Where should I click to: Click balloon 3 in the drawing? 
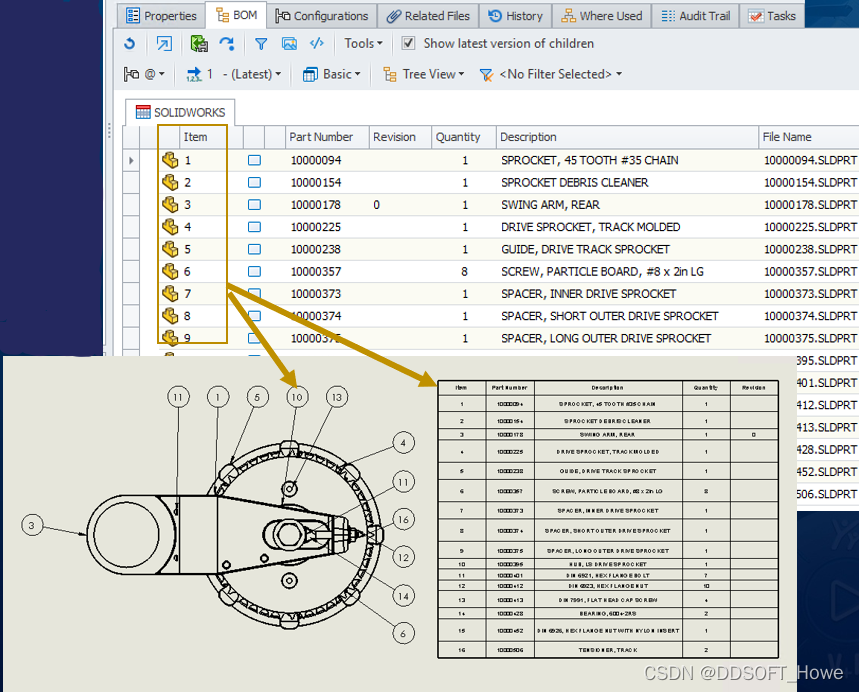coord(32,525)
